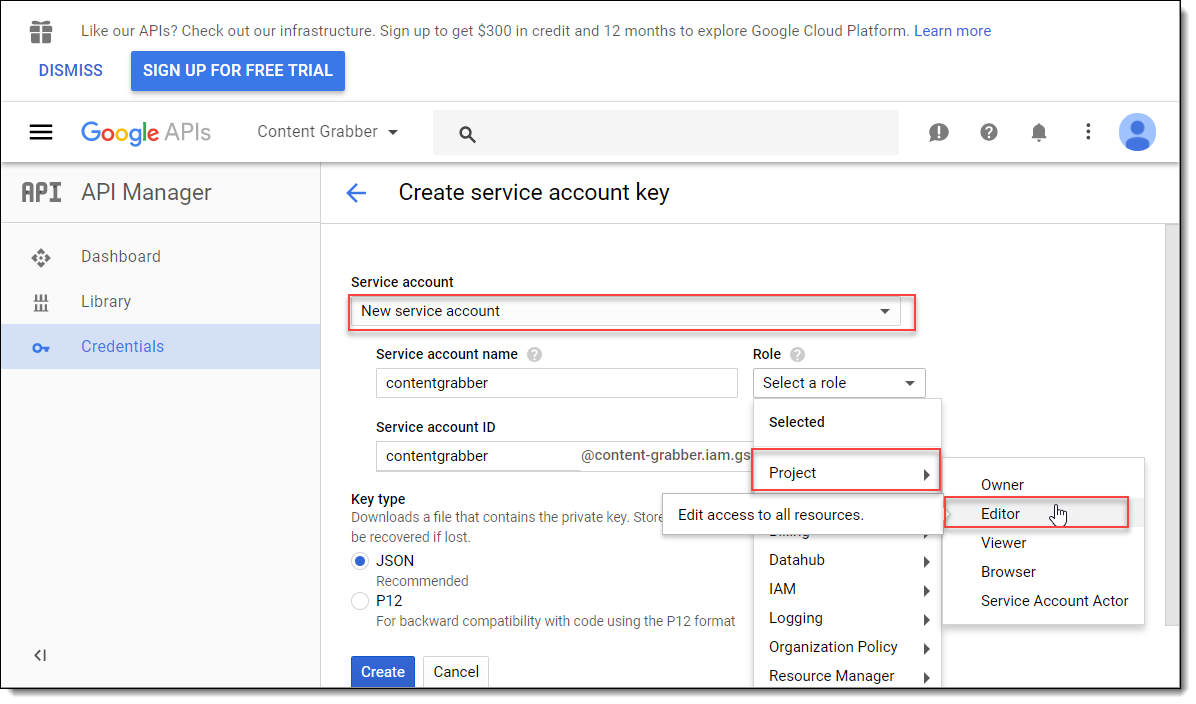
Task: Open the Select a role dropdown
Action: click(x=839, y=383)
